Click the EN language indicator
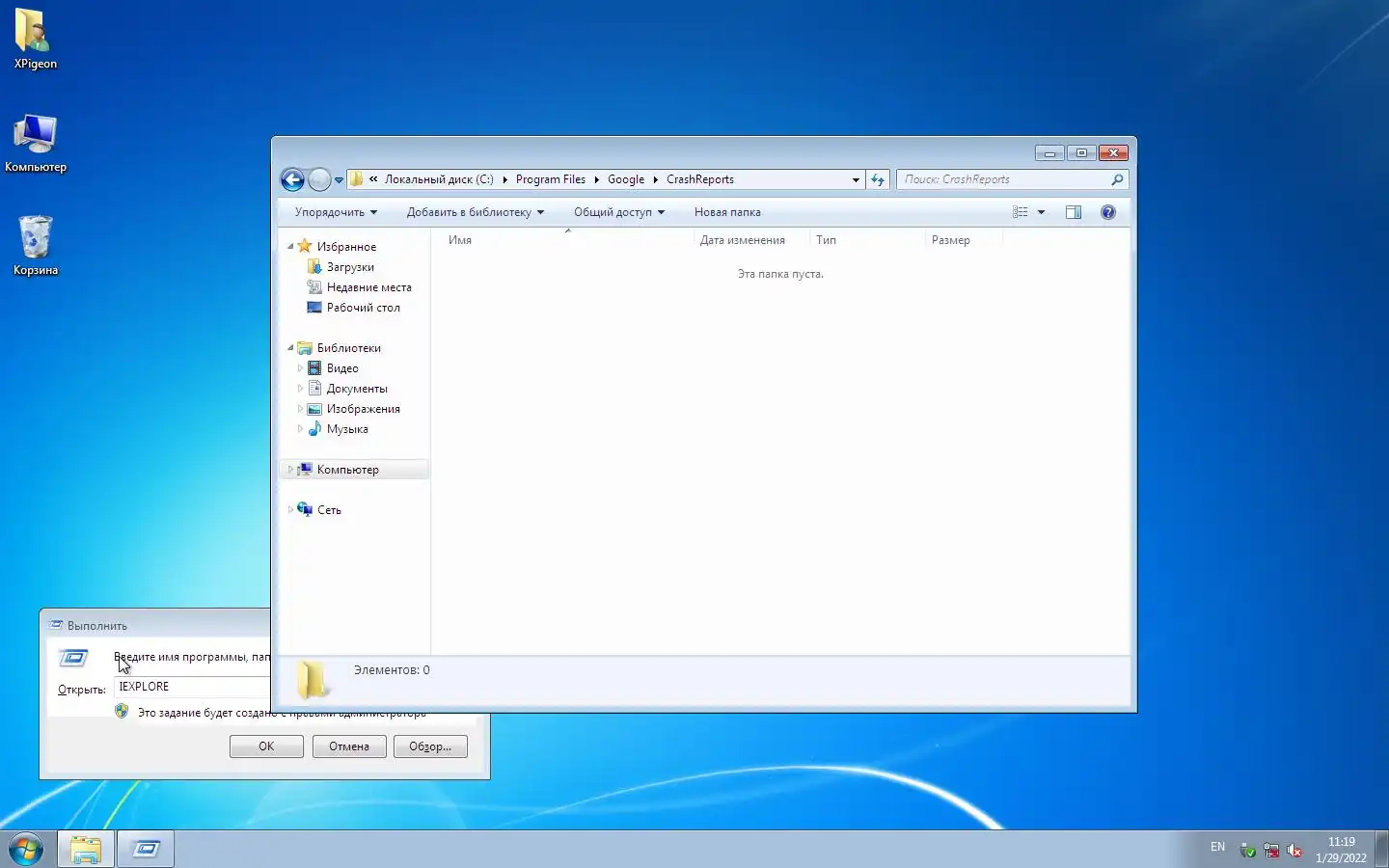1389x868 pixels. click(x=1217, y=847)
